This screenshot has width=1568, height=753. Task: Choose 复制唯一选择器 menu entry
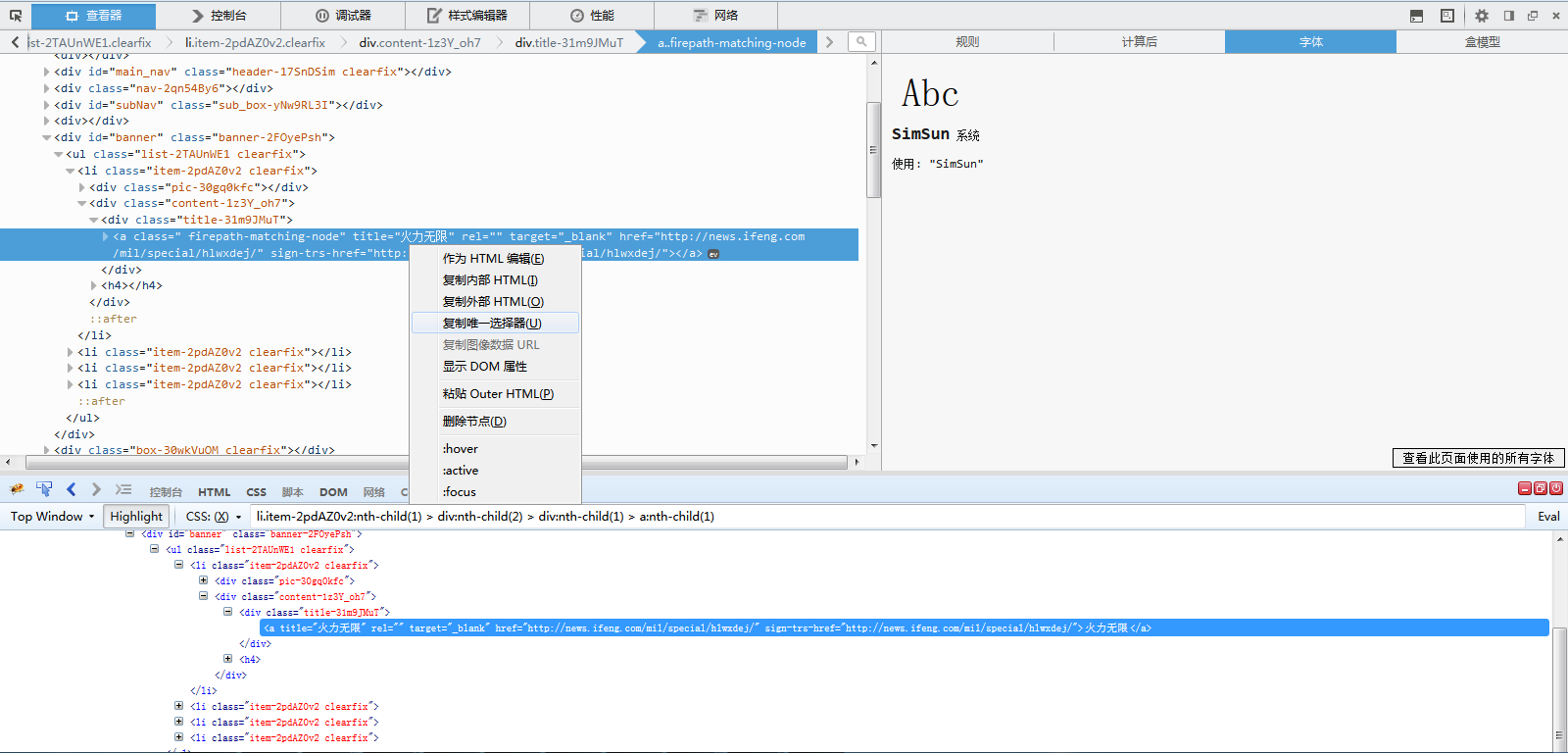tap(495, 324)
